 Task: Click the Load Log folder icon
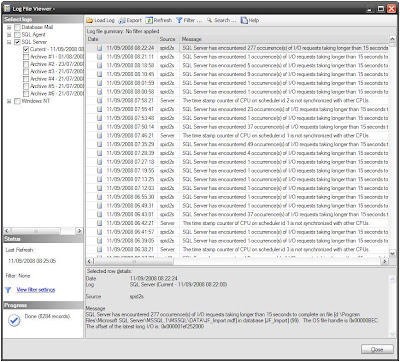pos(90,20)
